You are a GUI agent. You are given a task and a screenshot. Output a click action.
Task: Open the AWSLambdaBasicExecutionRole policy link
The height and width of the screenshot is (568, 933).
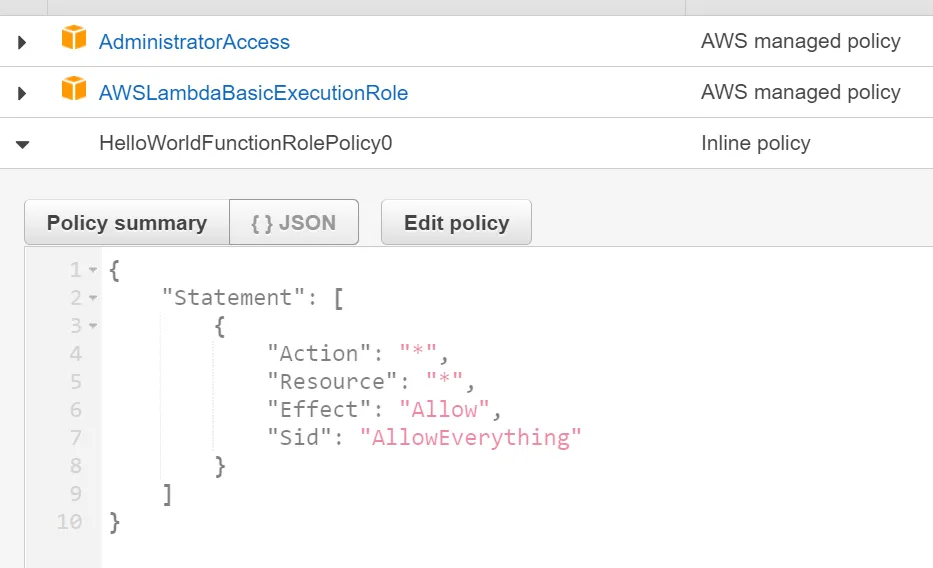[253, 93]
